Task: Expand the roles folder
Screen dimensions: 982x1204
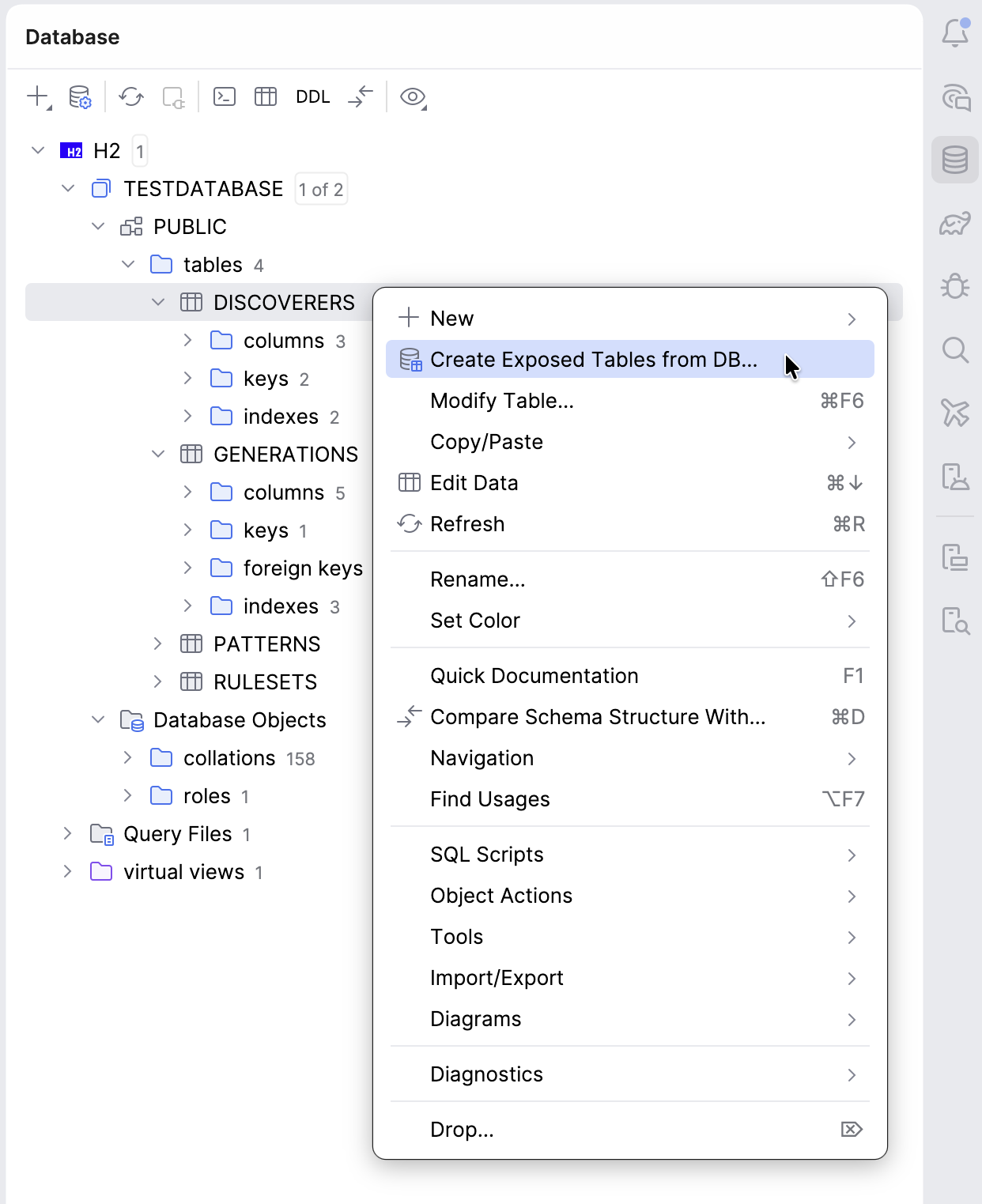Action: 128,795
